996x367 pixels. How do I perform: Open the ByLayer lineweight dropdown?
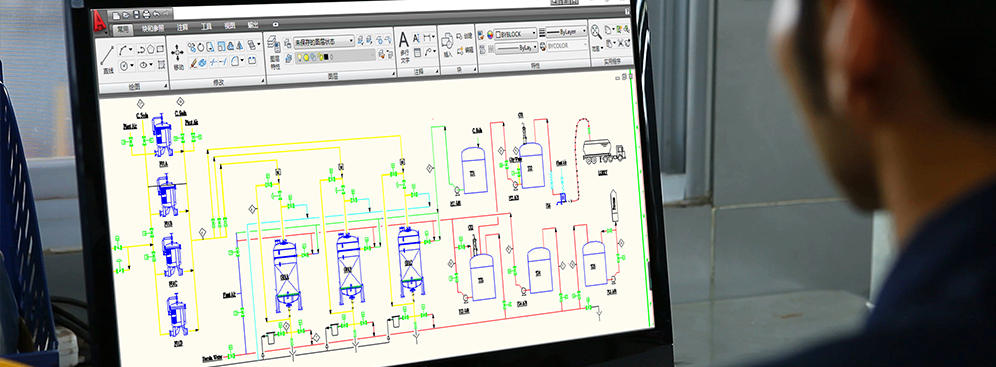pos(566,32)
